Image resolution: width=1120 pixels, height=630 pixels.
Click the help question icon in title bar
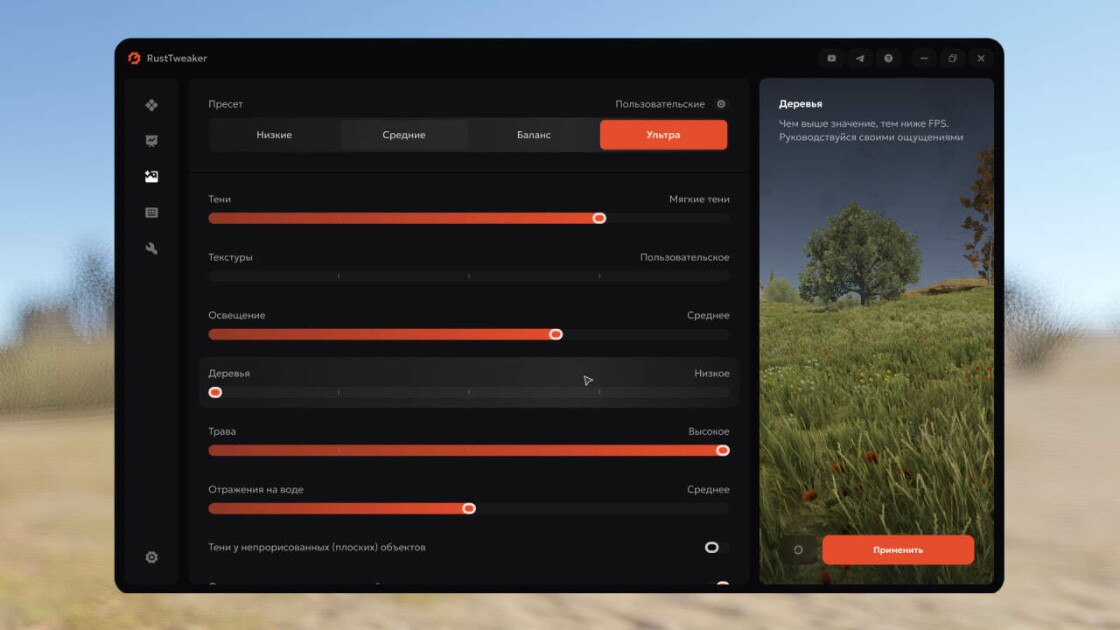pyautogui.click(x=889, y=59)
